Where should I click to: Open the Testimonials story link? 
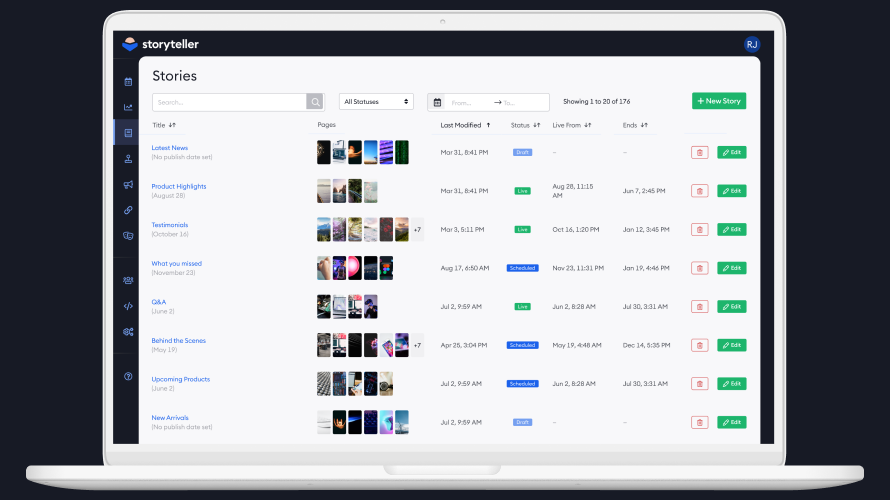(170, 225)
